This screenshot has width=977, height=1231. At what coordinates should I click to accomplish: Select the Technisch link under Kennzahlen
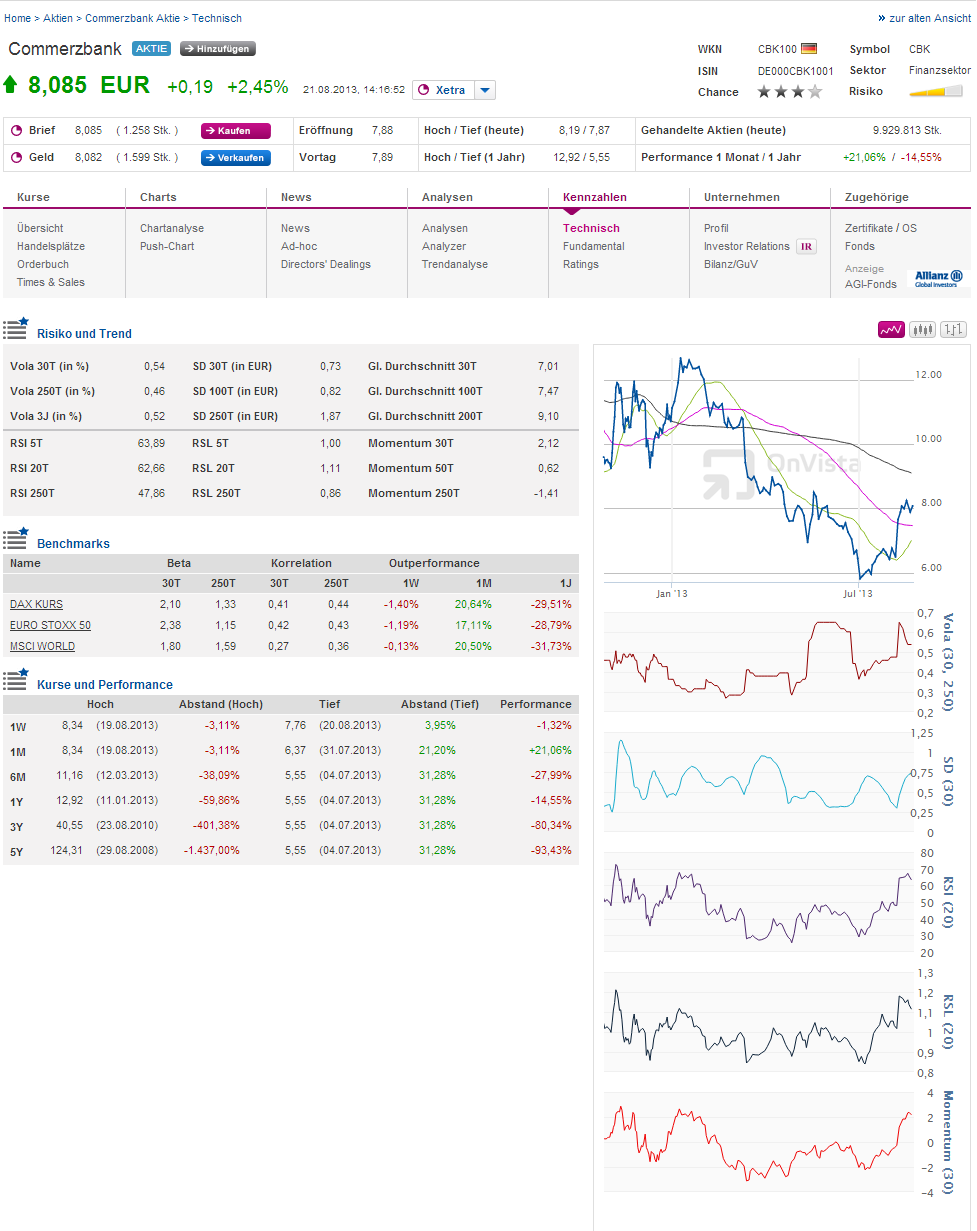[591, 228]
